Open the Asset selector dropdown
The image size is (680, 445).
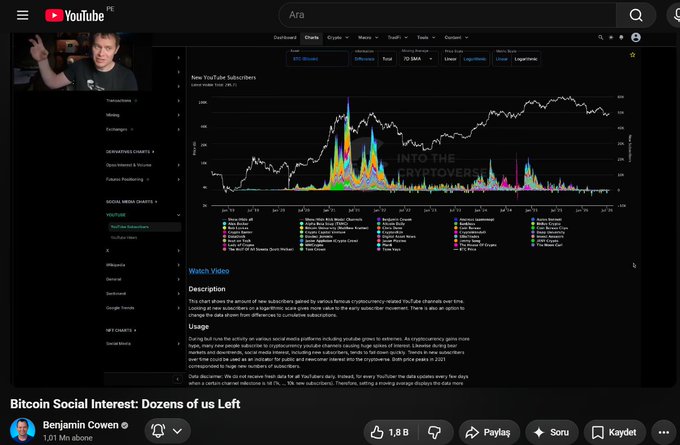(317, 59)
